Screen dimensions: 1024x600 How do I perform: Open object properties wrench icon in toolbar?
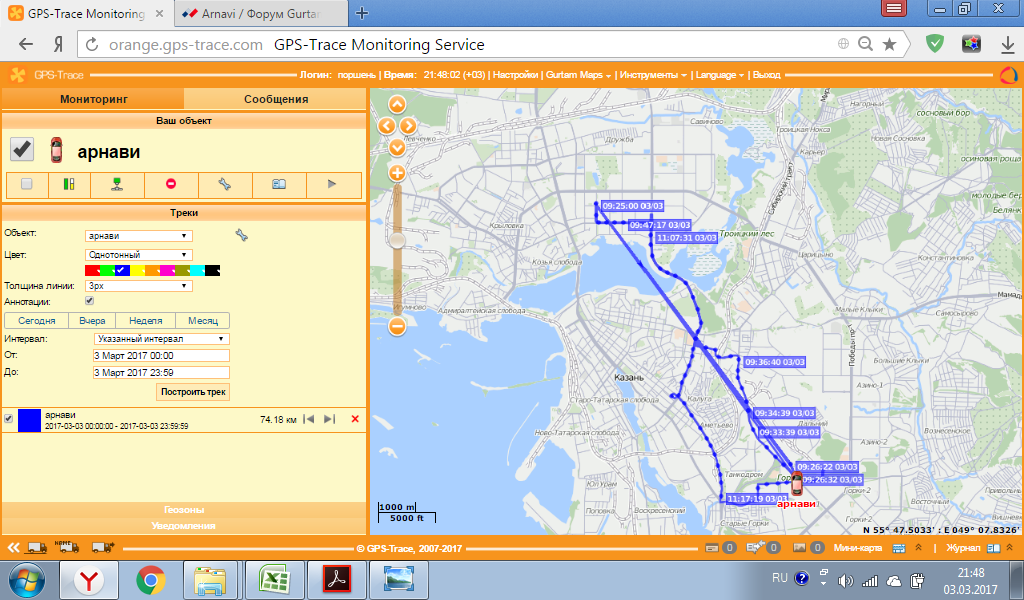(224, 184)
